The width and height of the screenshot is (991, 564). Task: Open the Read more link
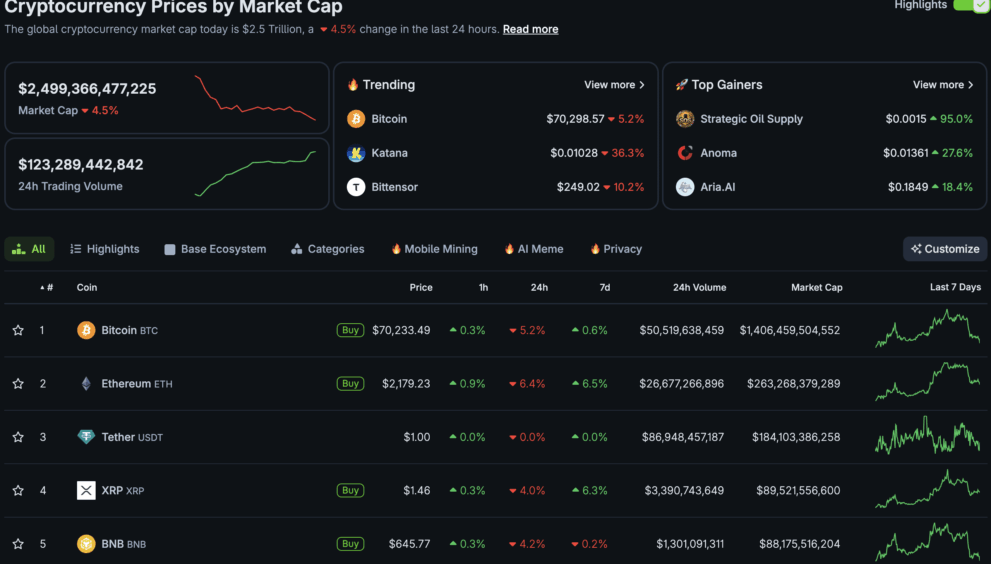coord(530,29)
